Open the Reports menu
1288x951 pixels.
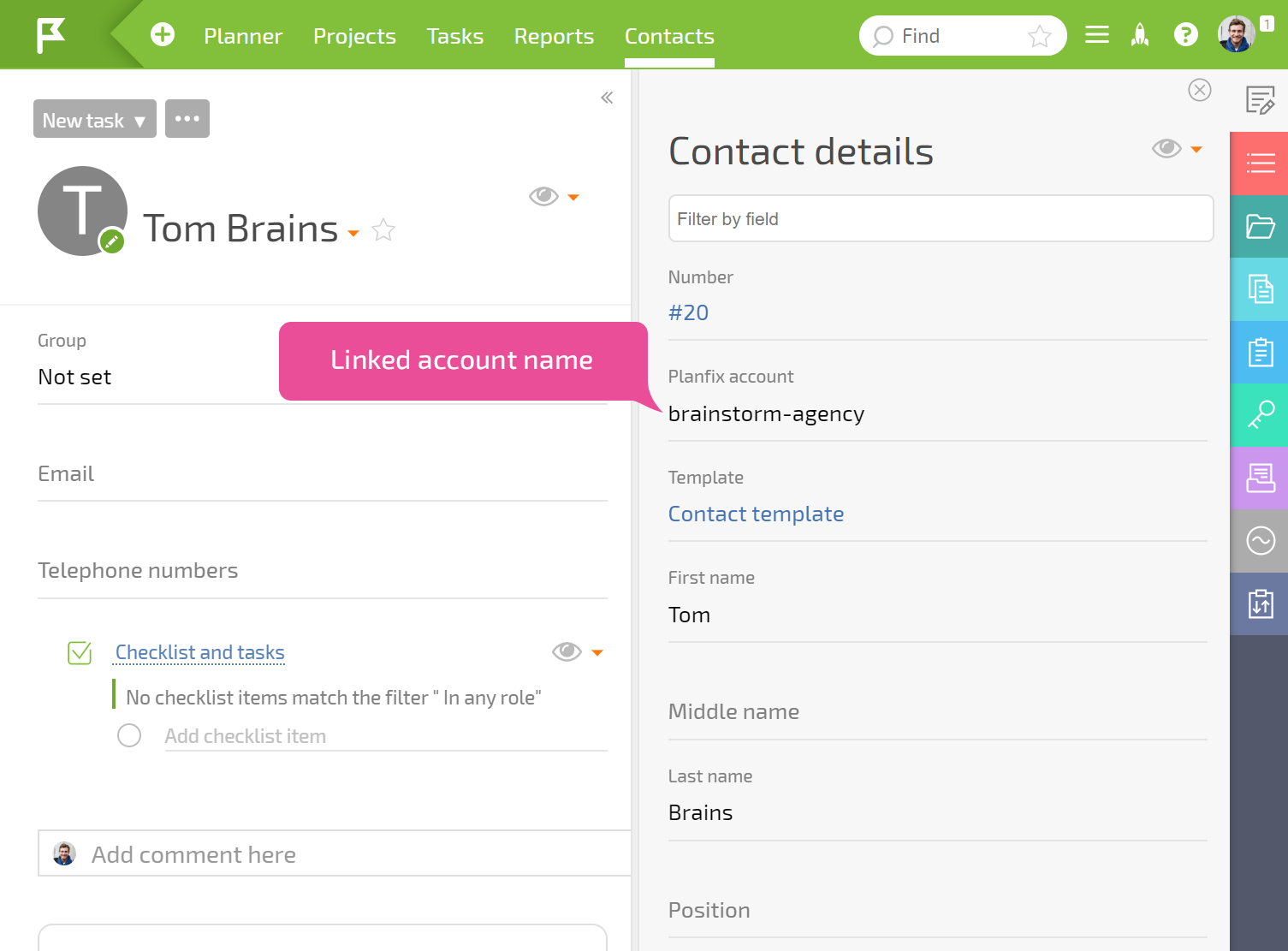[554, 36]
